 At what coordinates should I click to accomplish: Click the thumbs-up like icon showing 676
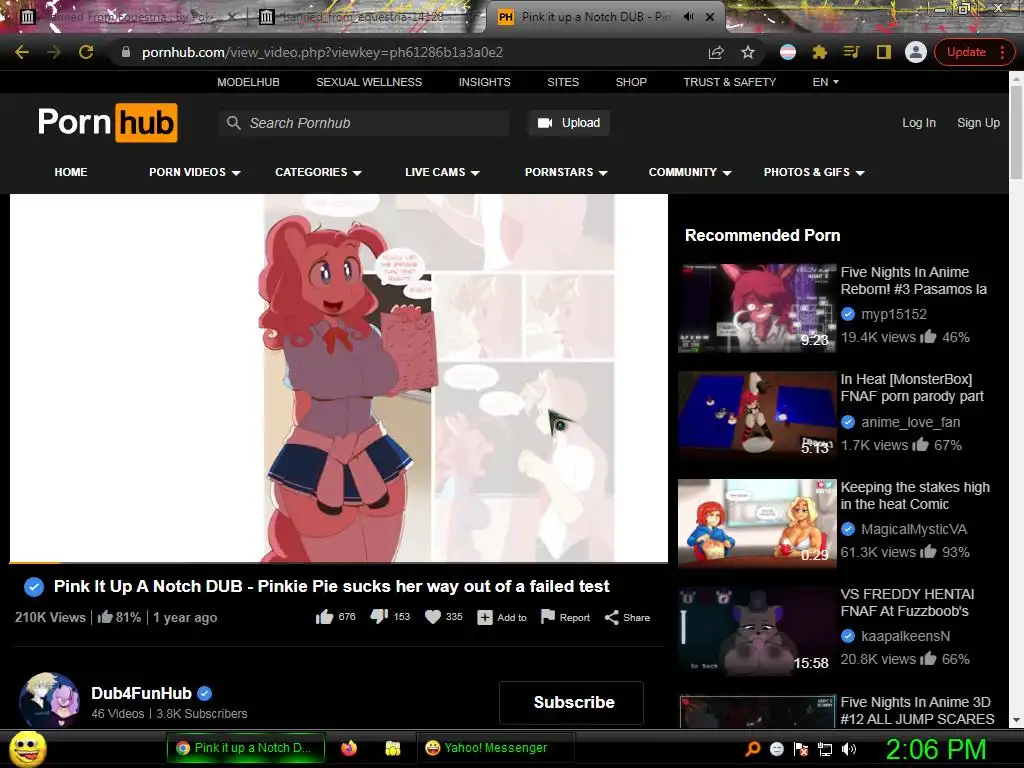point(325,617)
